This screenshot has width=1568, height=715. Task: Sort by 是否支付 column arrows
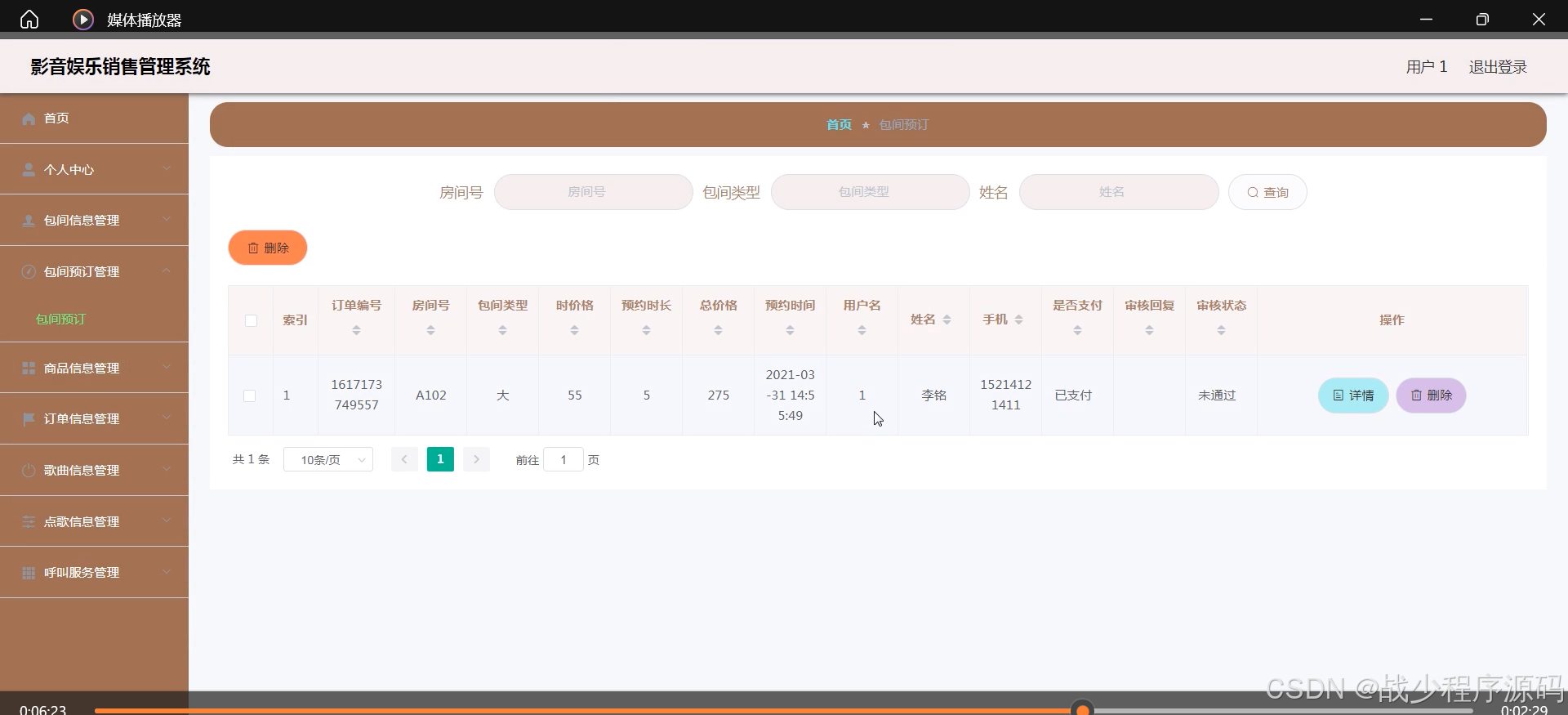1077,330
